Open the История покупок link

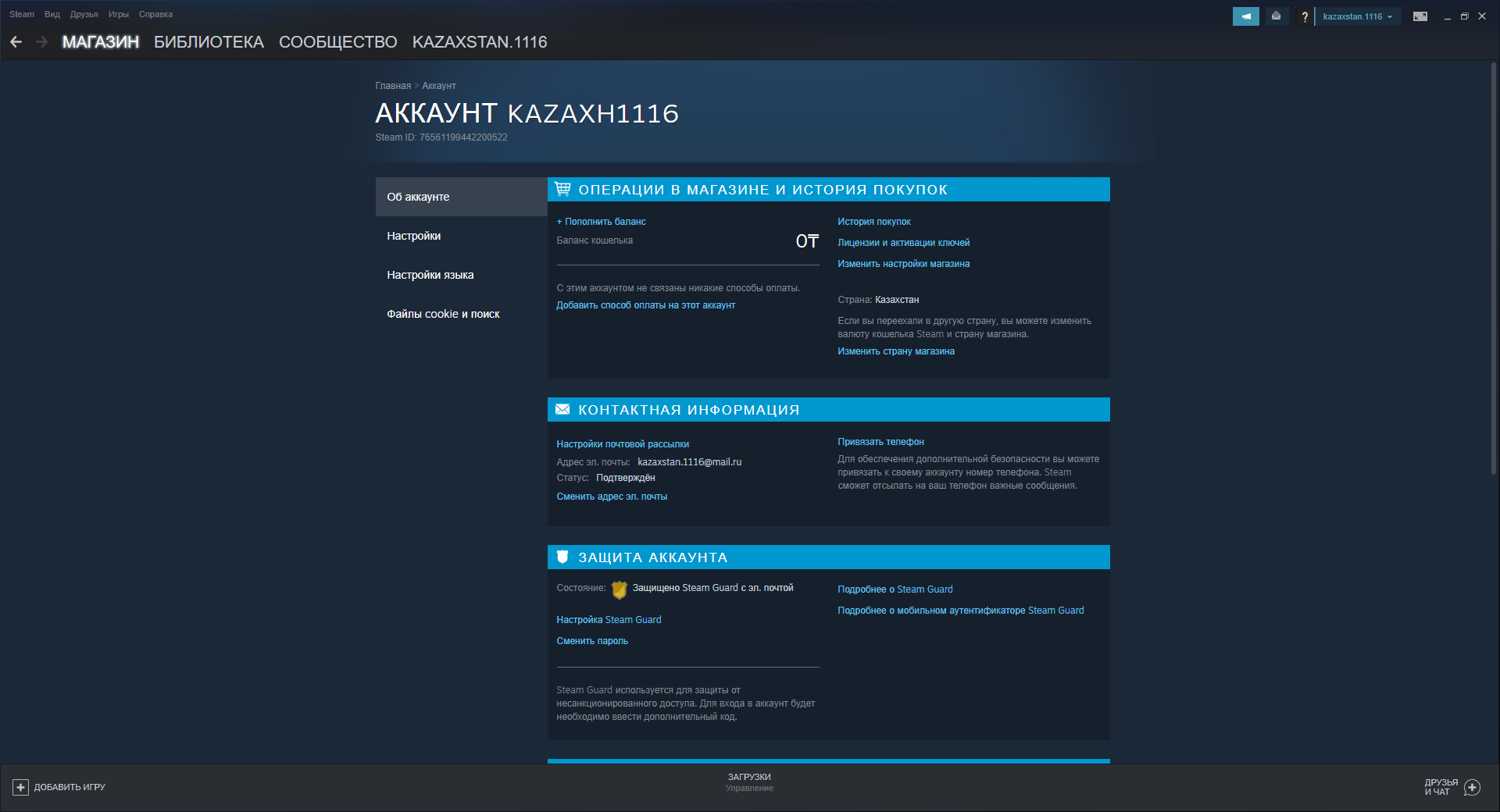pos(873,222)
